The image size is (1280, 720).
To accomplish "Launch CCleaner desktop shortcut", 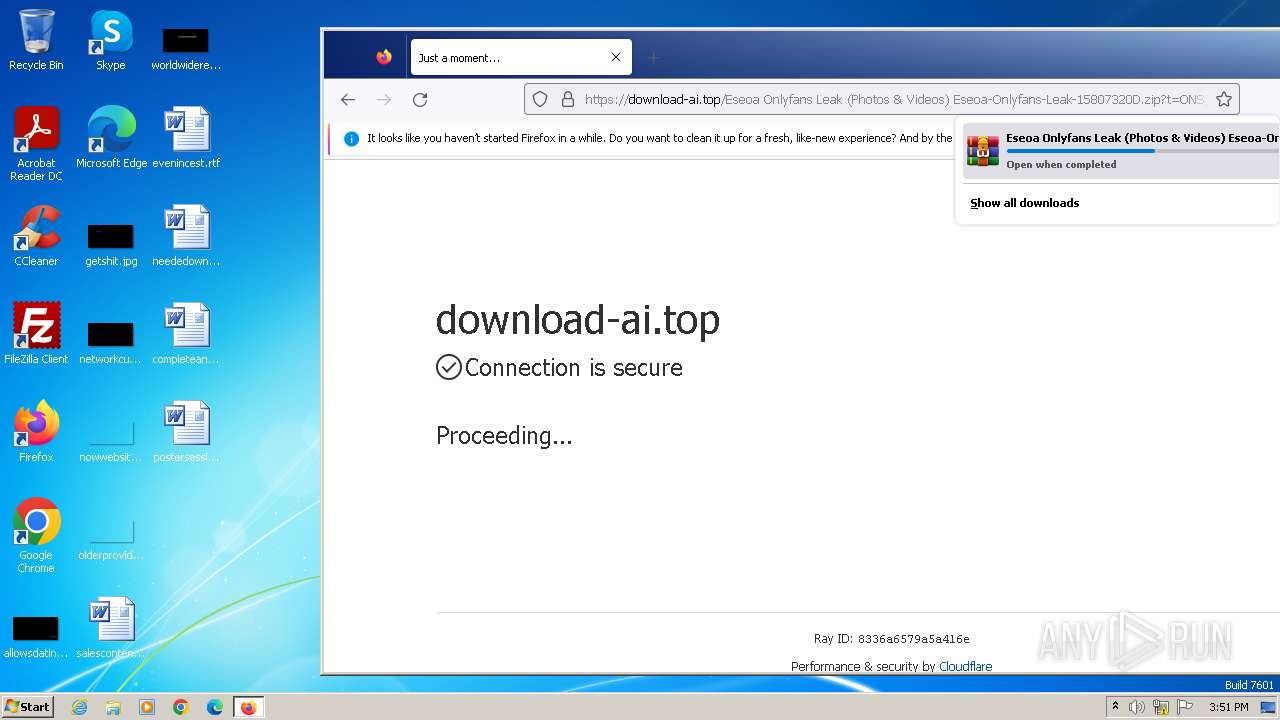I will pyautogui.click(x=36, y=235).
